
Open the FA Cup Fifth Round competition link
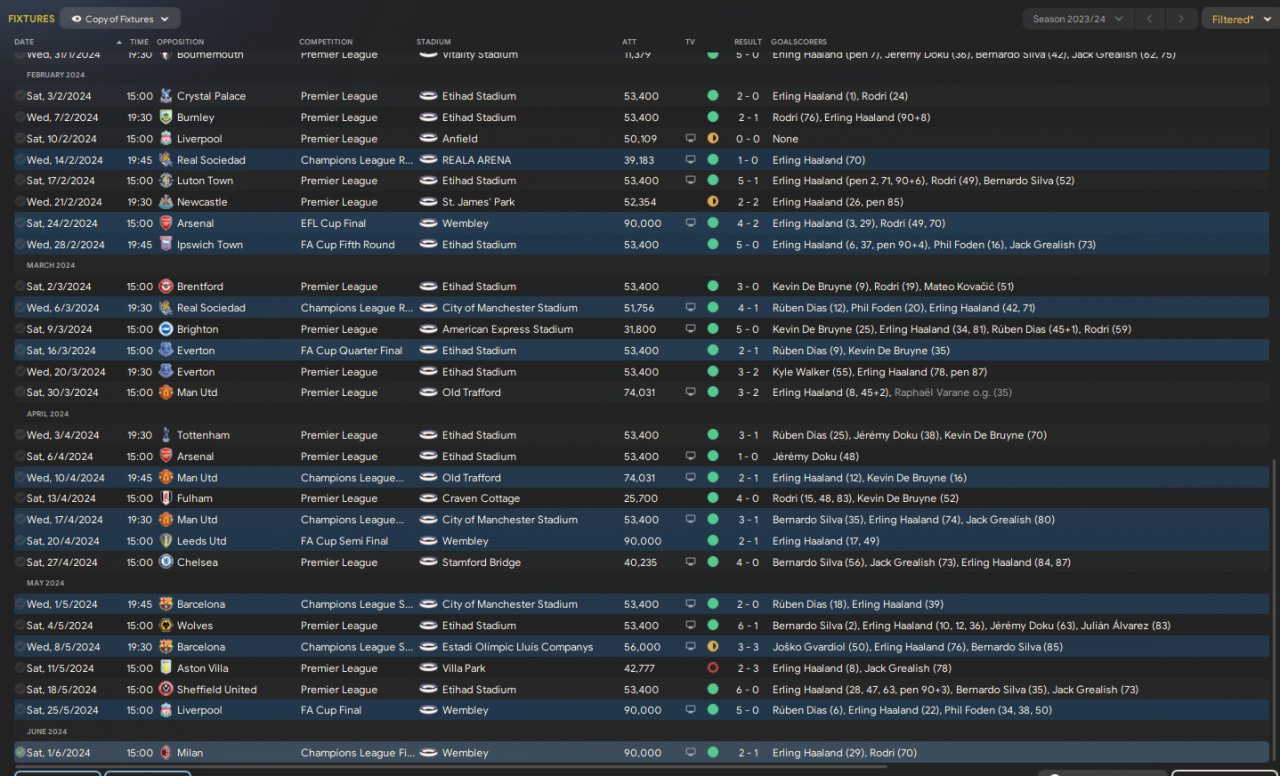348,244
